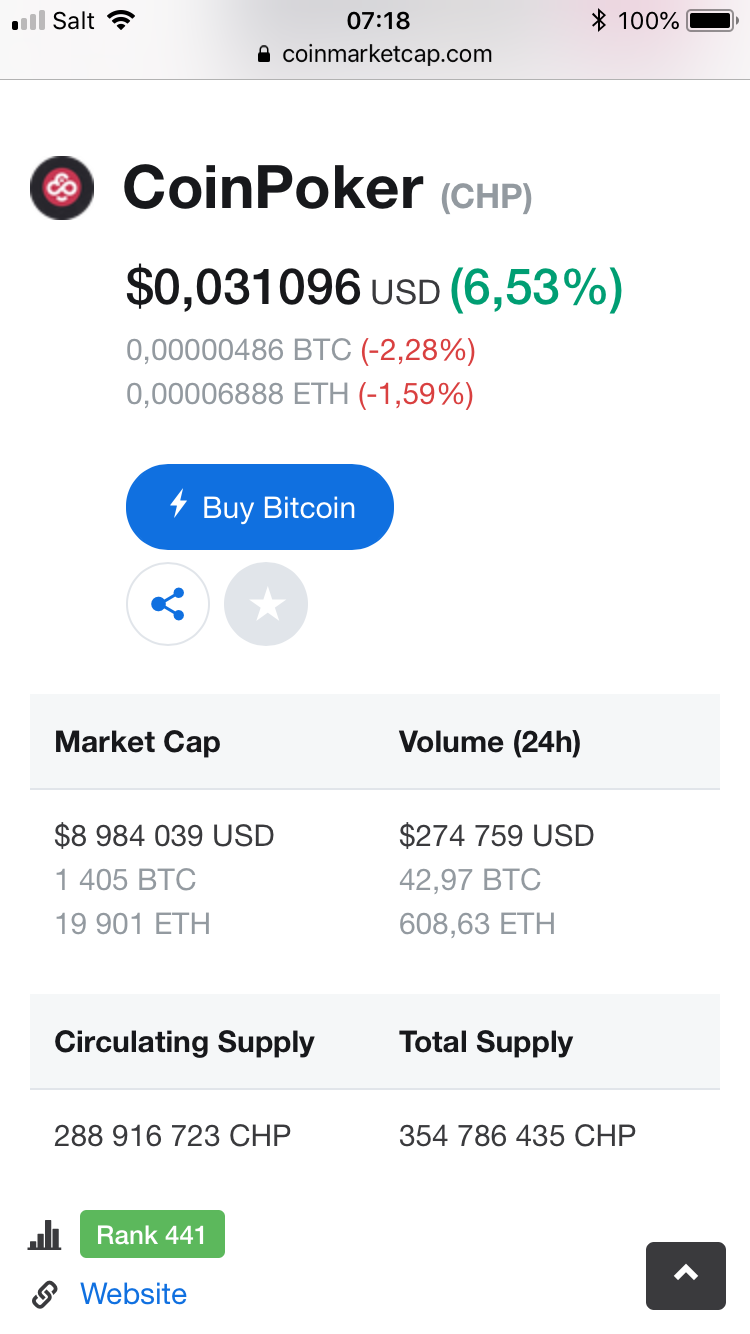Open the Website link
Viewport: 750px width, 1334px height.
pyautogui.click(x=133, y=1294)
